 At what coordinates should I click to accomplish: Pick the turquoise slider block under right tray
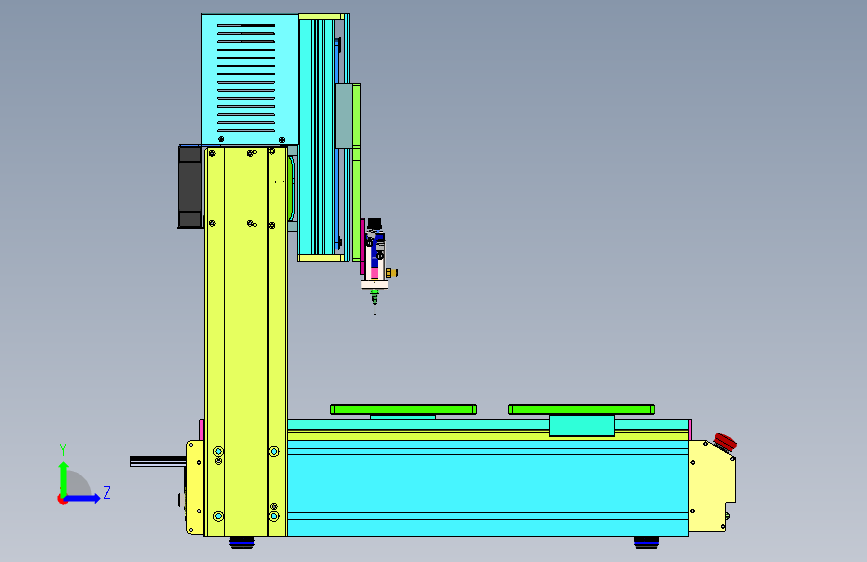[582, 425]
